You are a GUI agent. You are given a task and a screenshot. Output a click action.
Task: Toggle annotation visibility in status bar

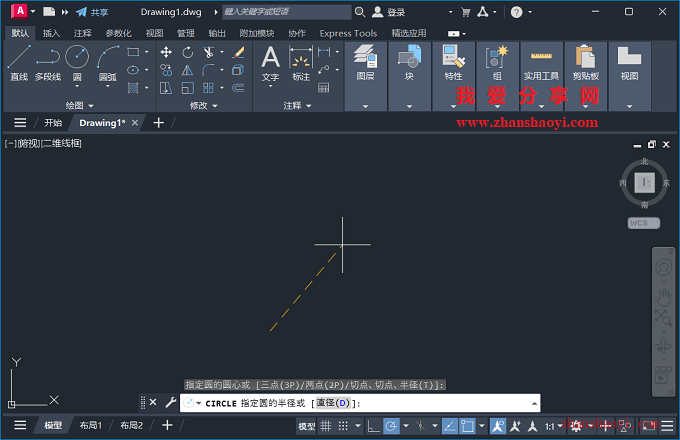(x=498, y=426)
